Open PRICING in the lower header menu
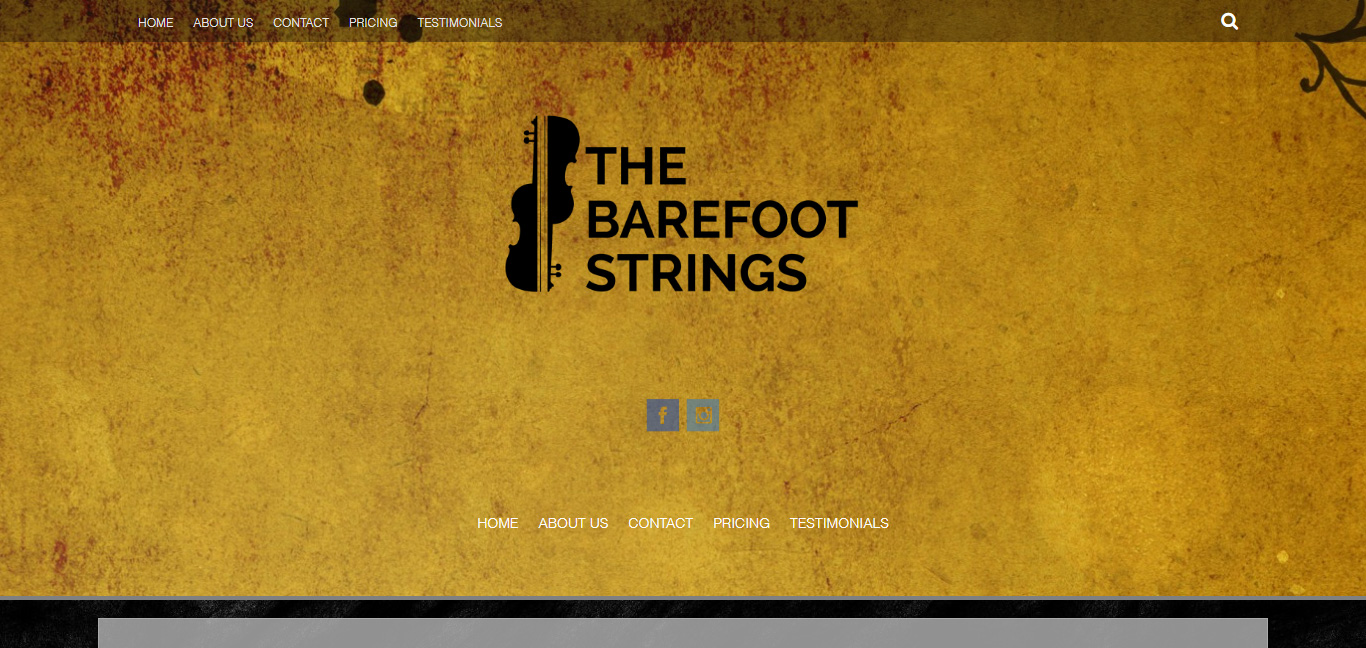Image resolution: width=1366 pixels, height=648 pixels. 741,523
